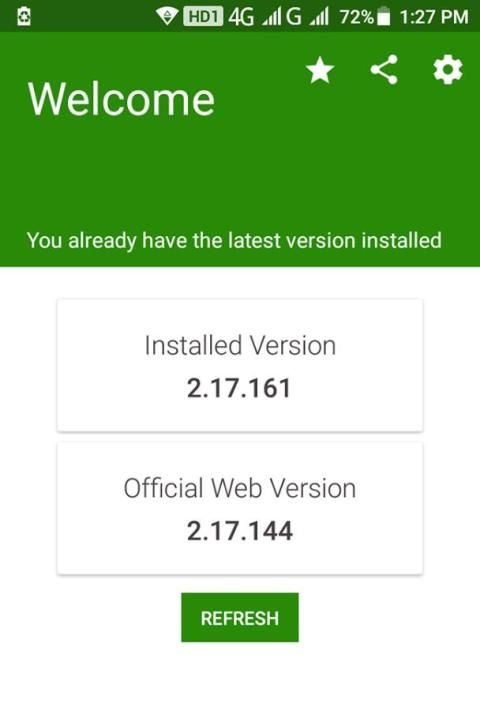Tap the battery saver status icon

pos(24,17)
